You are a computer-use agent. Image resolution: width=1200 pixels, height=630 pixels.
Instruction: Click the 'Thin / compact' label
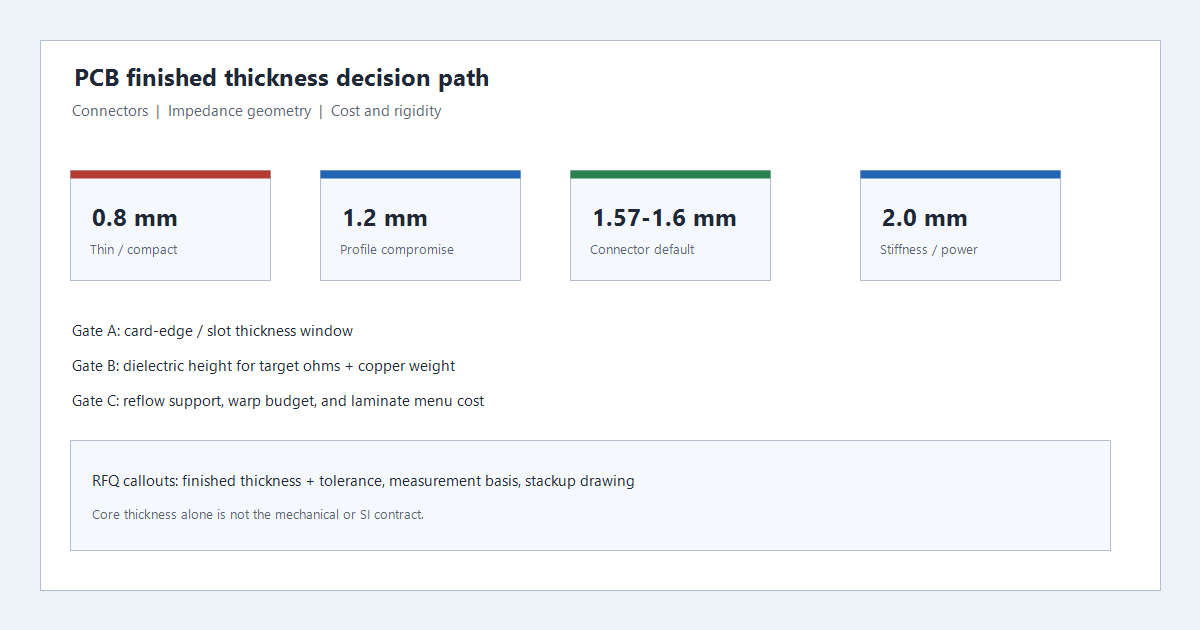pos(133,250)
